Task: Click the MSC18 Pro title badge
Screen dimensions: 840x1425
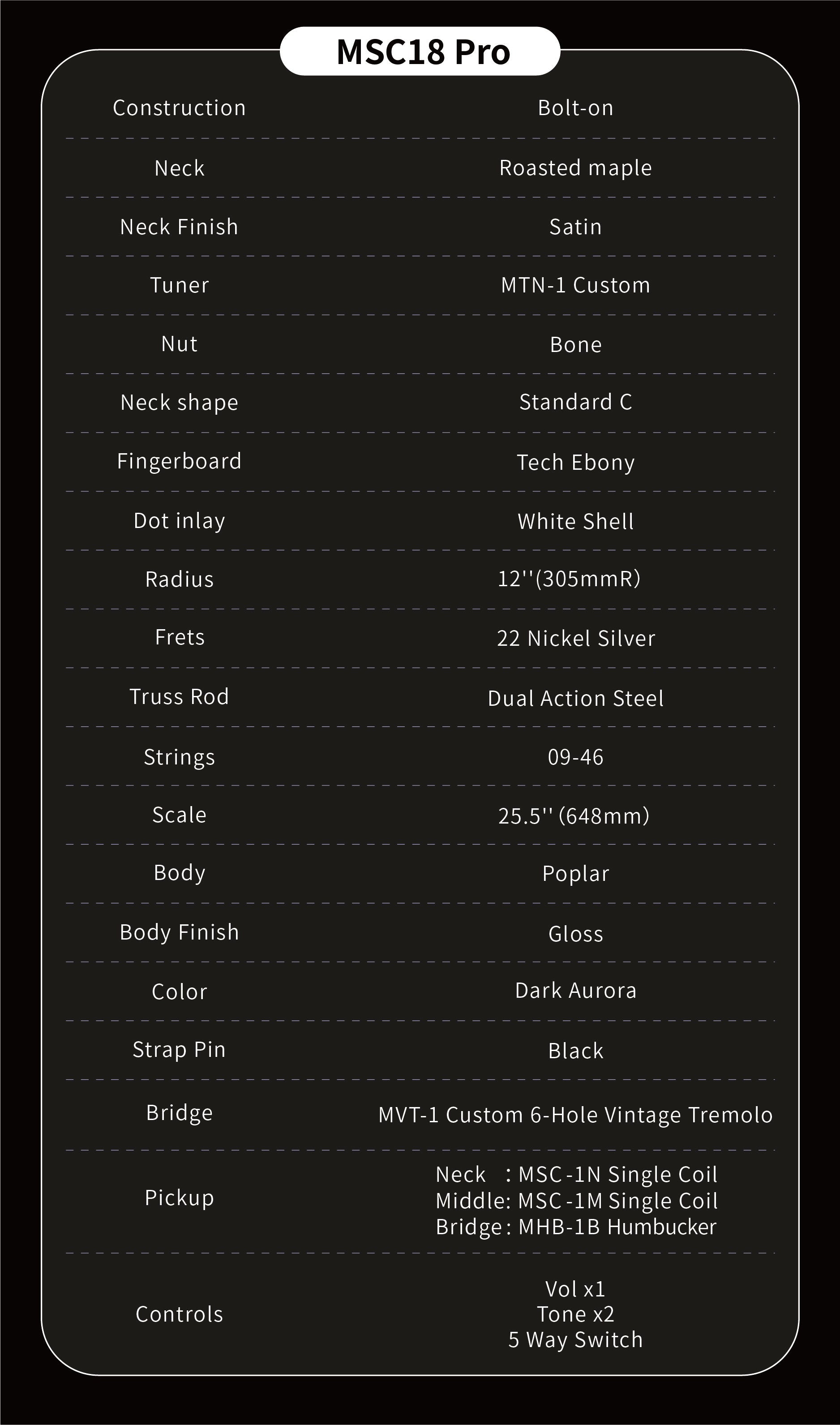Action: [x=420, y=52]
